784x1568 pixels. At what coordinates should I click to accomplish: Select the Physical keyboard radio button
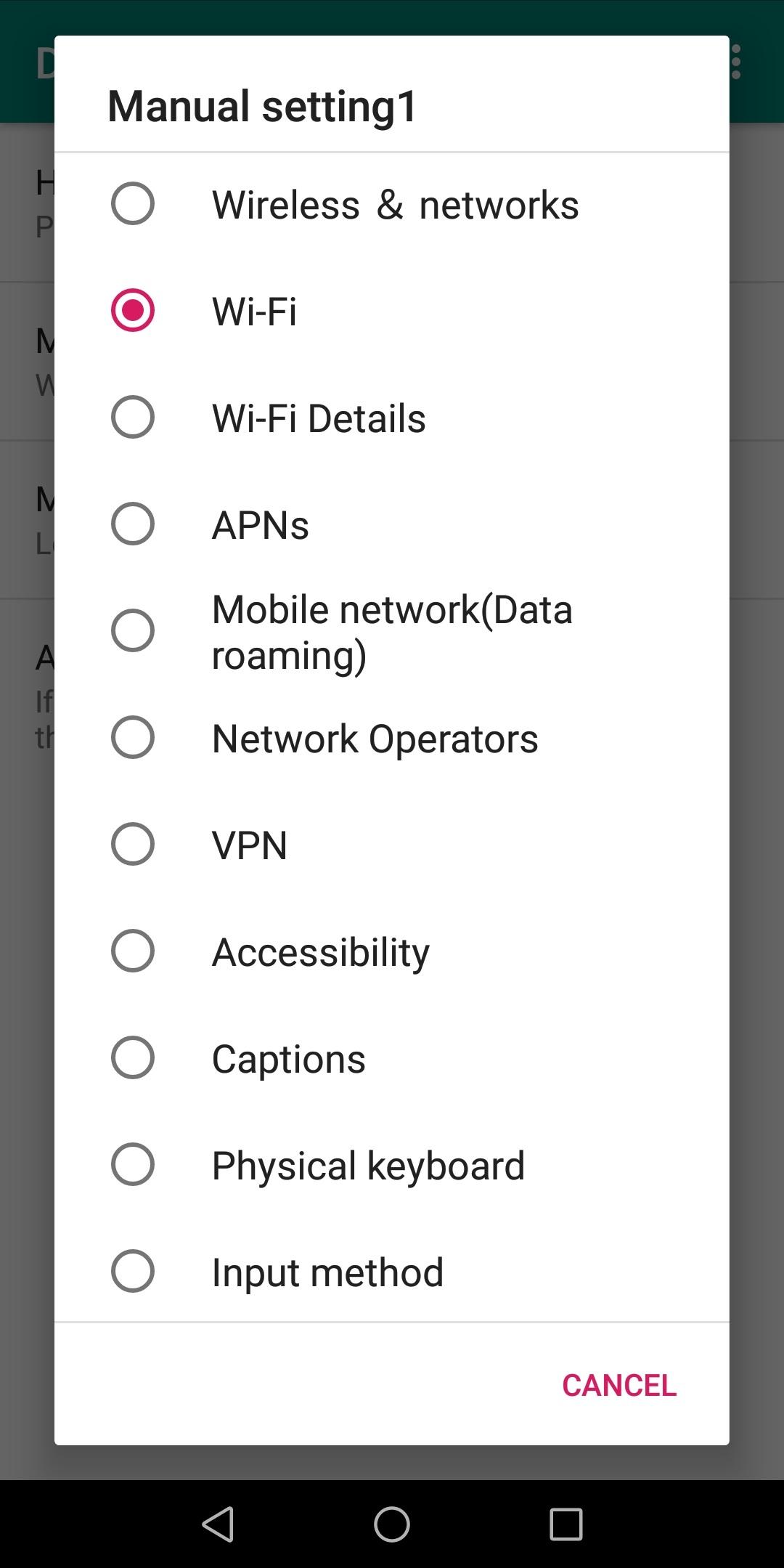point(132,1164)
